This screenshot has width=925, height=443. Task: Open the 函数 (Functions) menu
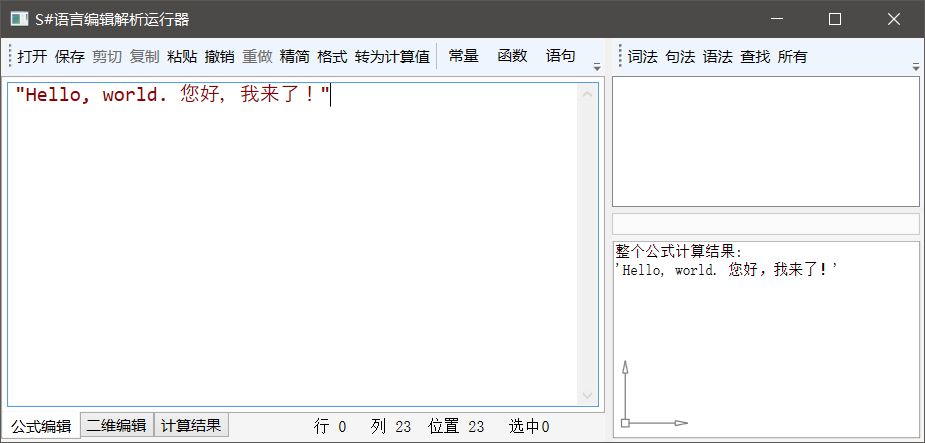click(512, 56)
